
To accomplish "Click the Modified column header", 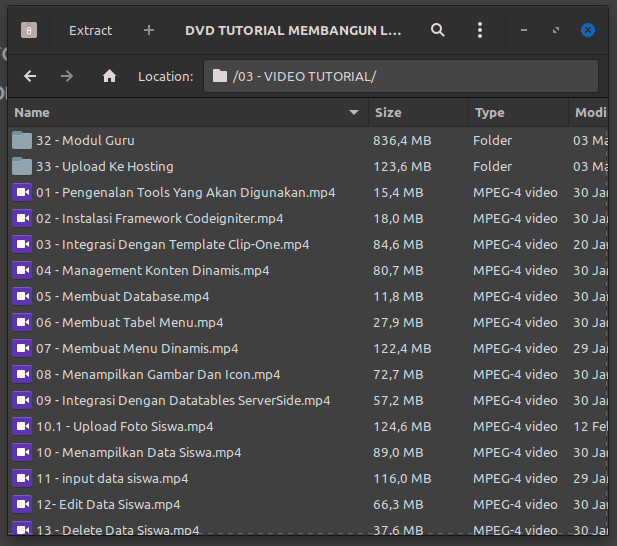I will pyautogui.click(x=590, y=113).
